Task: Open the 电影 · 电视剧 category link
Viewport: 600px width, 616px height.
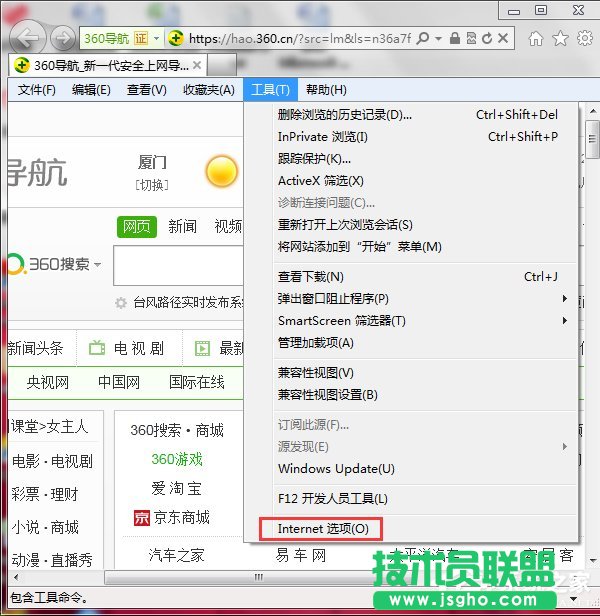Action: click(52, 461)
